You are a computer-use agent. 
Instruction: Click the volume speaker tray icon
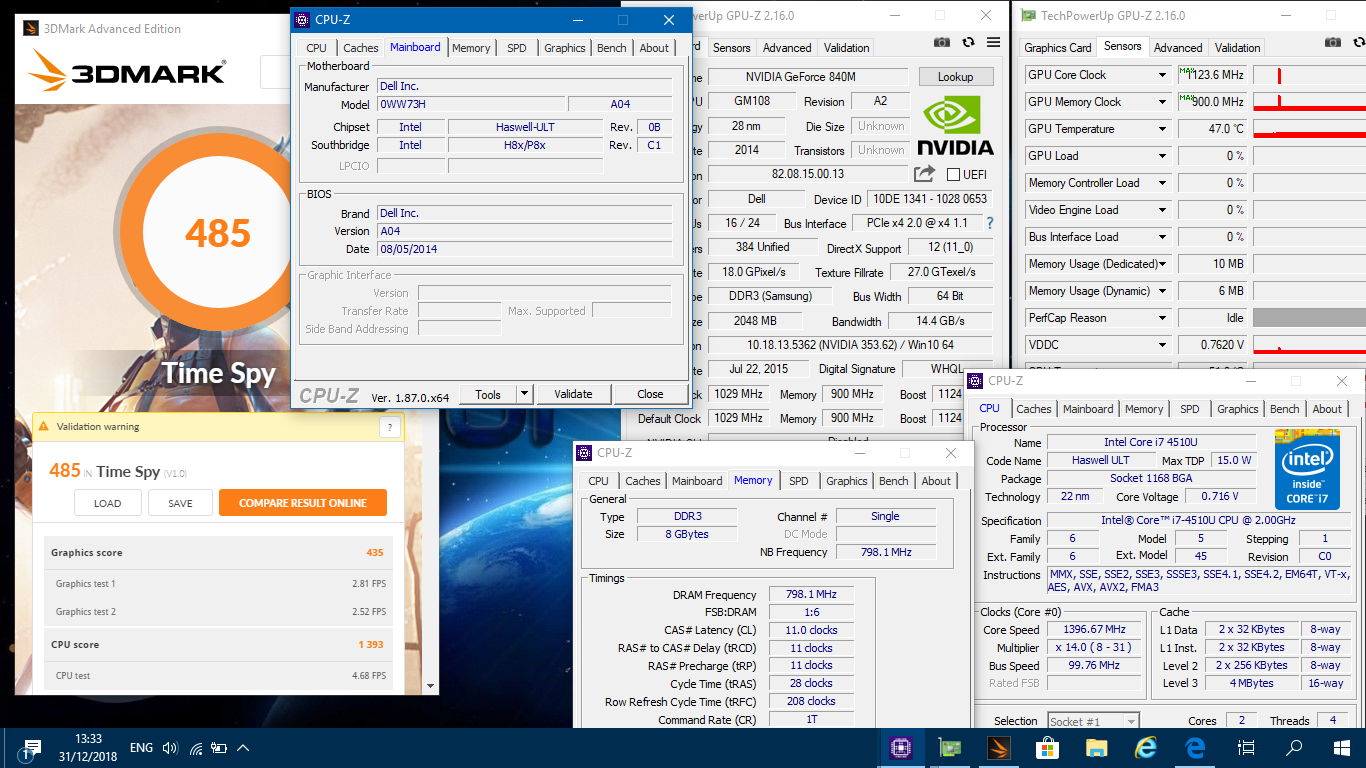coord(170,748)
